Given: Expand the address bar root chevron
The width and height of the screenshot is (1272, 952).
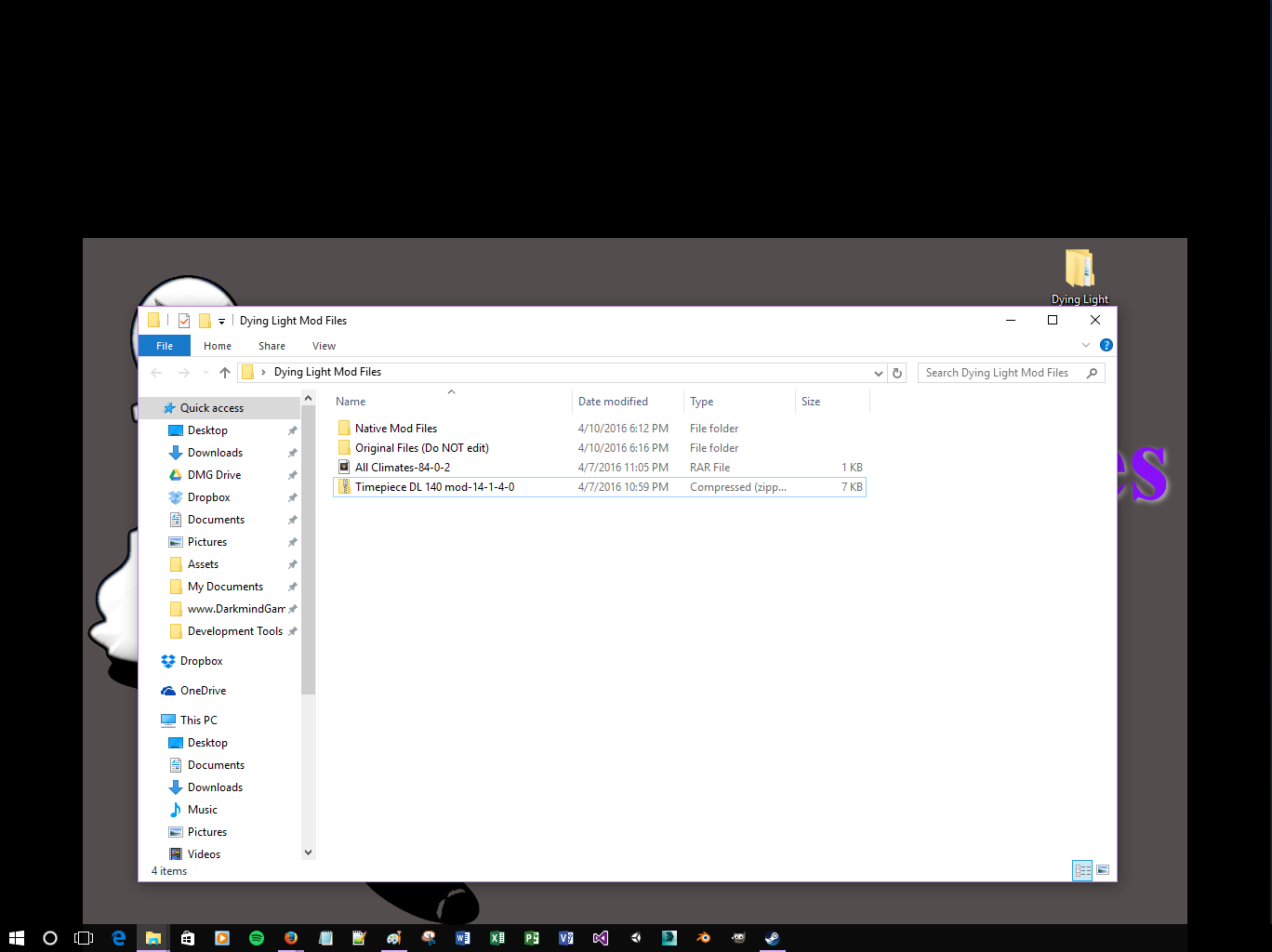Looking at the screenshot, I should click(263, 372).
